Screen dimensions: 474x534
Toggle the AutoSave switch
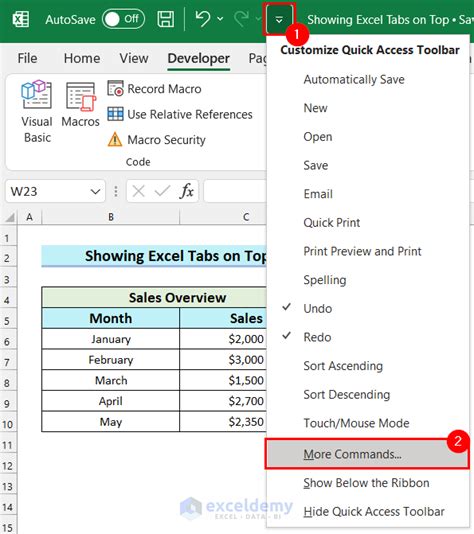(123, 19)
